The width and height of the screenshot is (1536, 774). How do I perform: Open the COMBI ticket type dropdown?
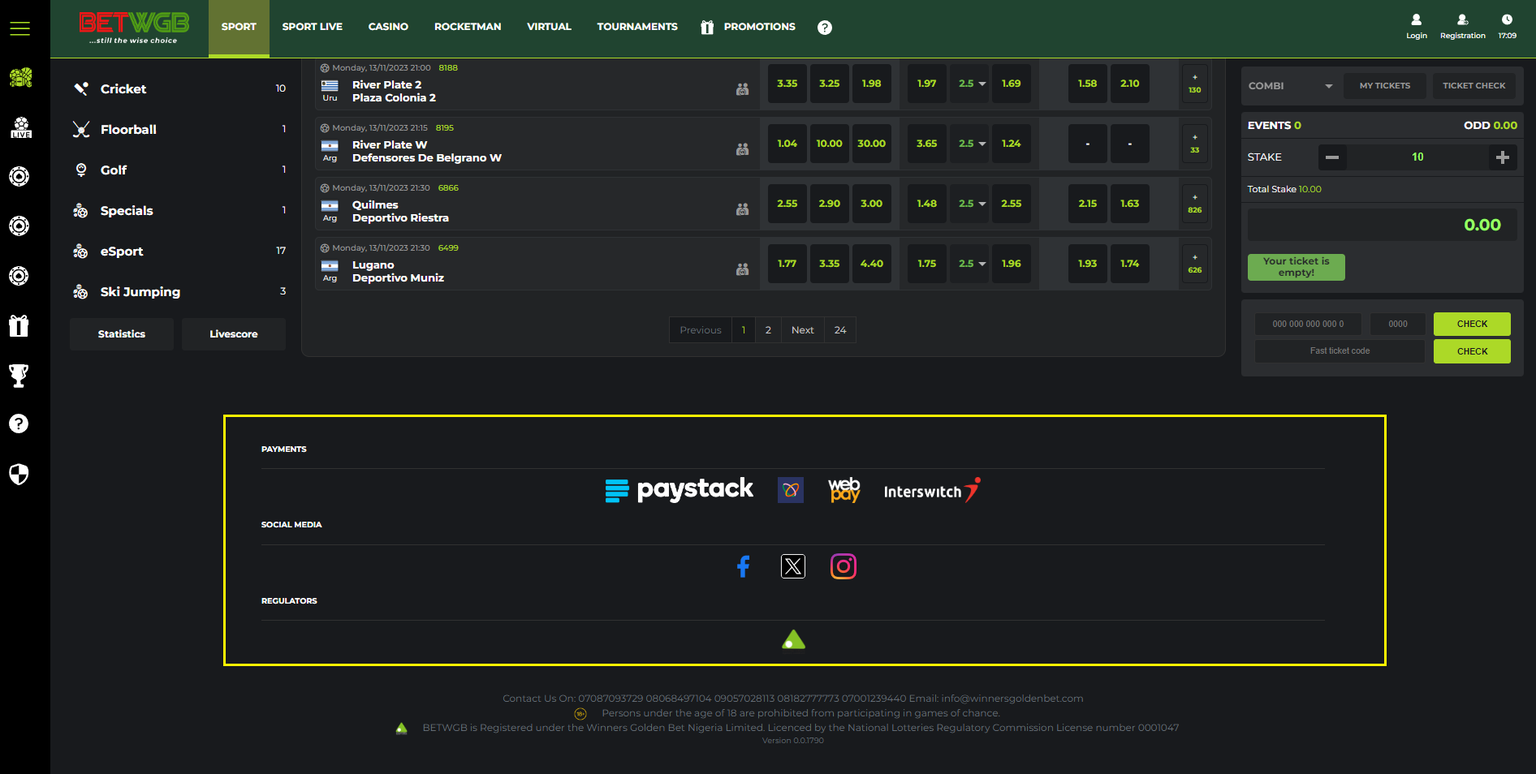pyautogui.click(x=1290, y=86)
